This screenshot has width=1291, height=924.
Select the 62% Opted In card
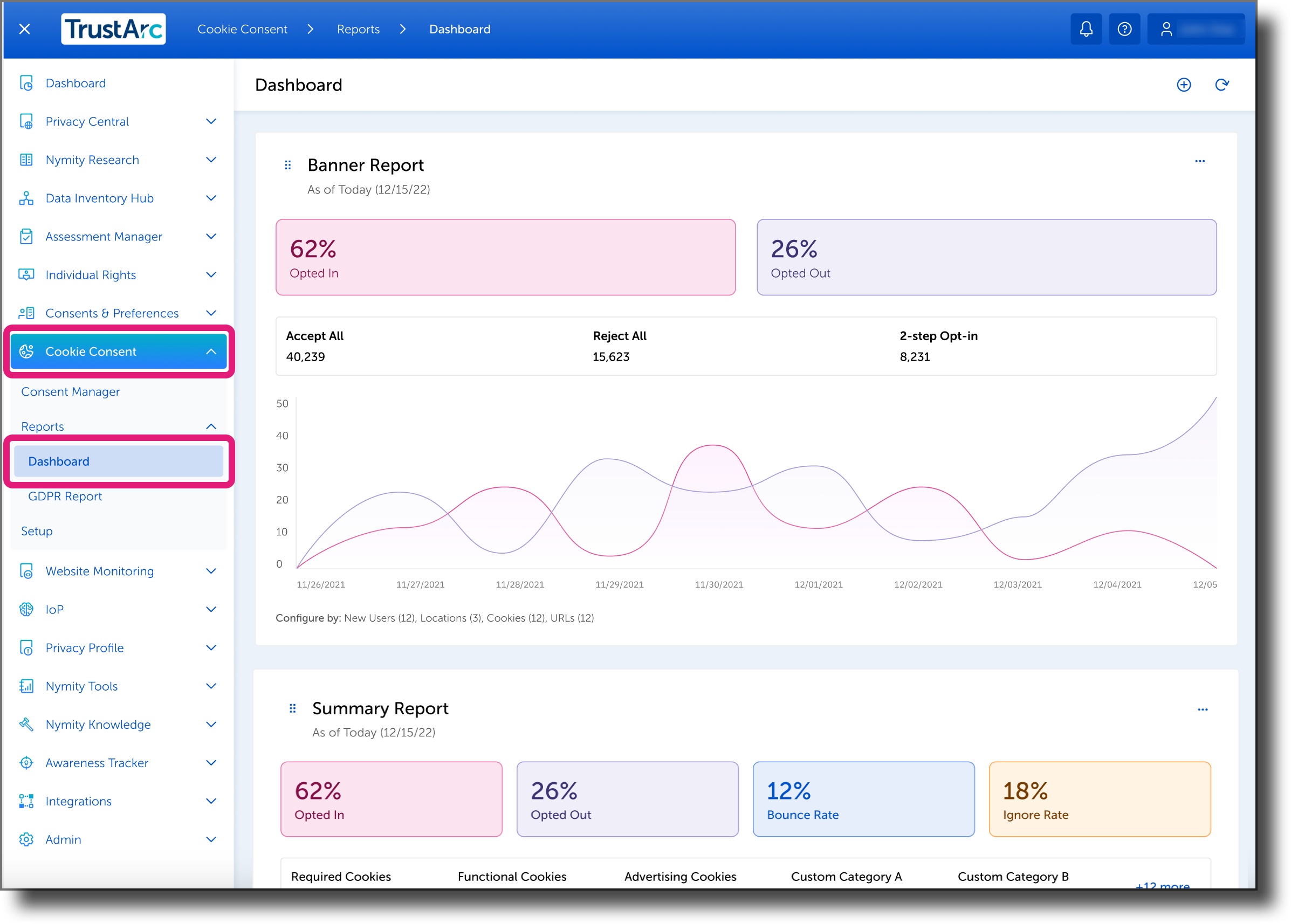[x=505, y=257]
